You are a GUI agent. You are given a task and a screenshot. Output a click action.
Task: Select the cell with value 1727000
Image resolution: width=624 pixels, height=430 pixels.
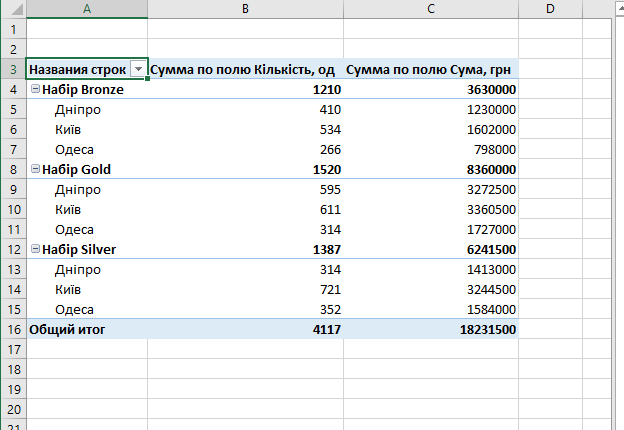click(431, 229)
